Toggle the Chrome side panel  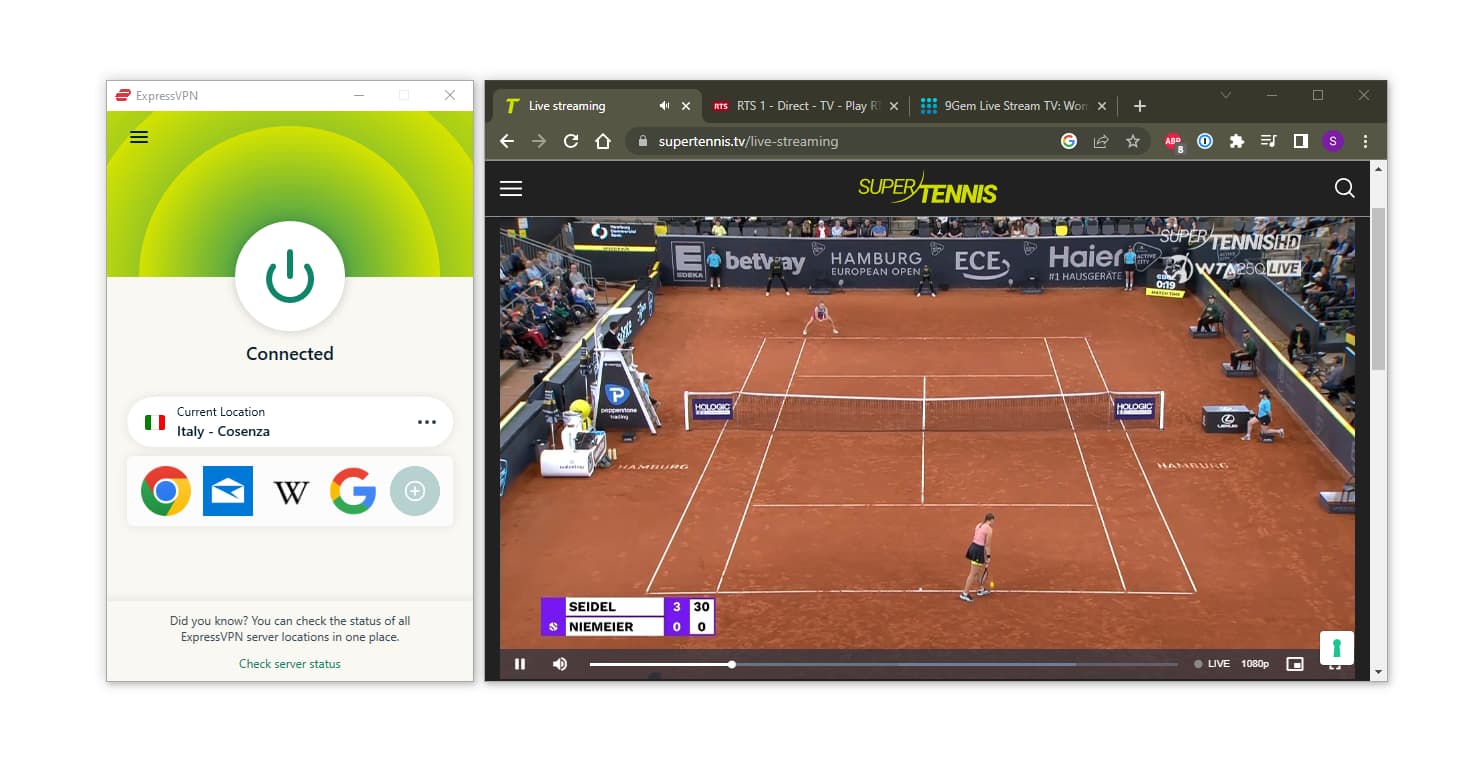pyautogui.click(x=1300, y=141)
